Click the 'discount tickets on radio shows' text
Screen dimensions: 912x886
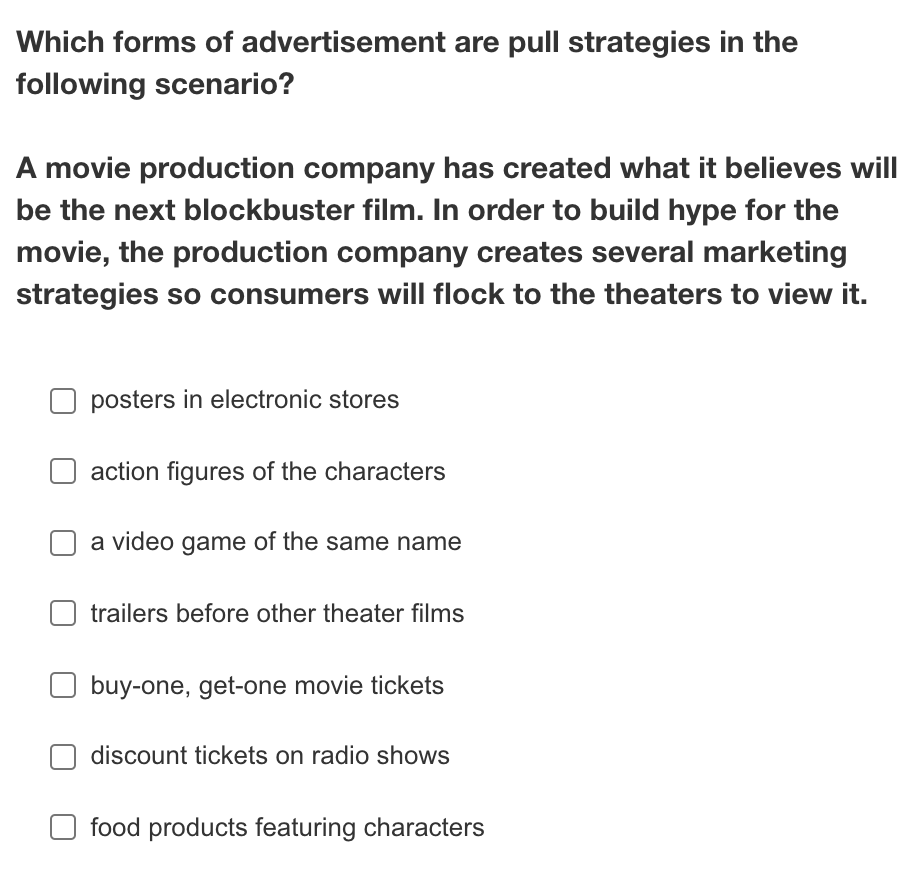click(x=270, y=756)
